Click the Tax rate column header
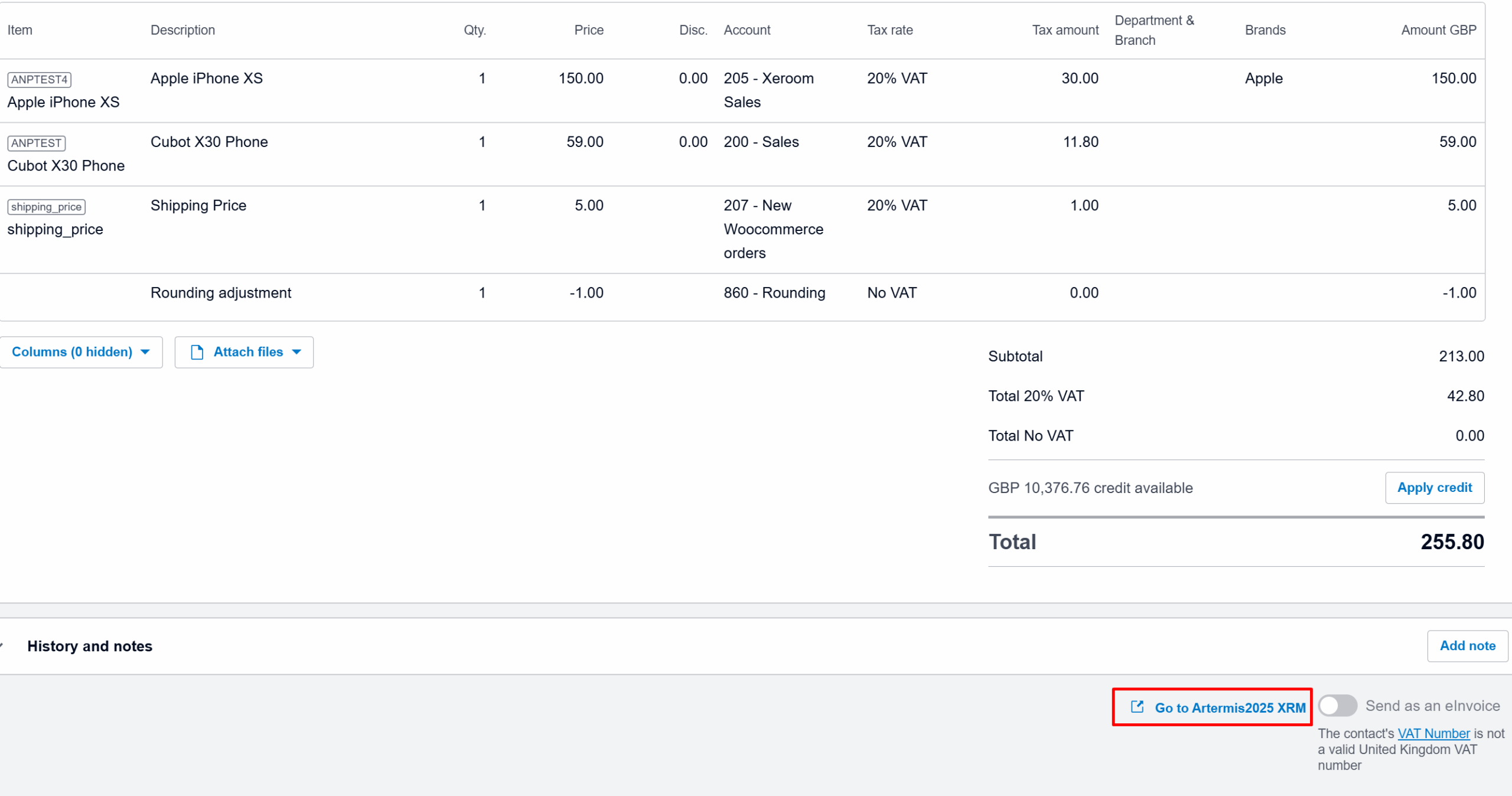 889,30
